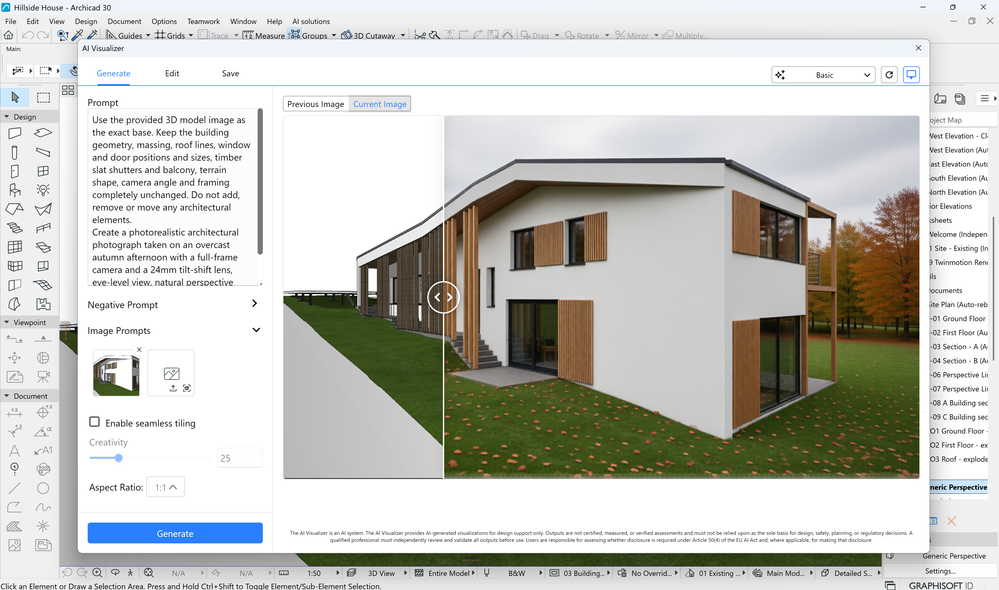
Task: Select the Door tool
Action: pyautogui.click(x=15, y=171)
